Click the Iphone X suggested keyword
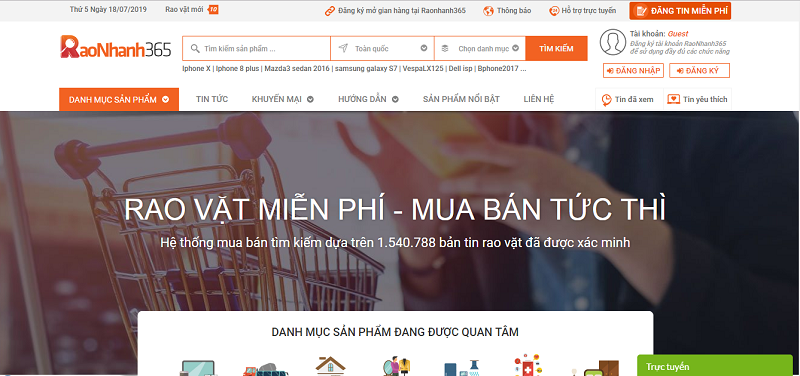Image resolution: width=800 pixels, height=376 pixels. click(196, 68)
